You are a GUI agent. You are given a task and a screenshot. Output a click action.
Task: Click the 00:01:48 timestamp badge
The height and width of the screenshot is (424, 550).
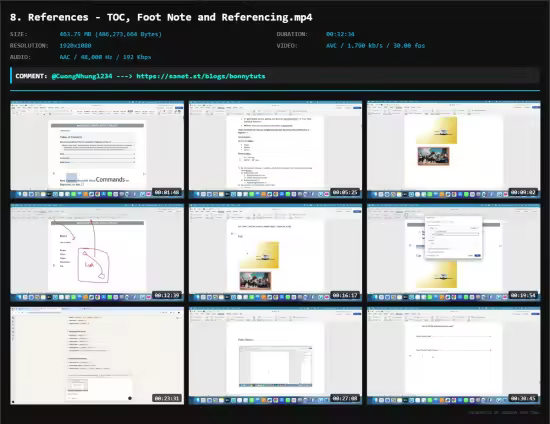pyautogui.click(x=167, y=192)
